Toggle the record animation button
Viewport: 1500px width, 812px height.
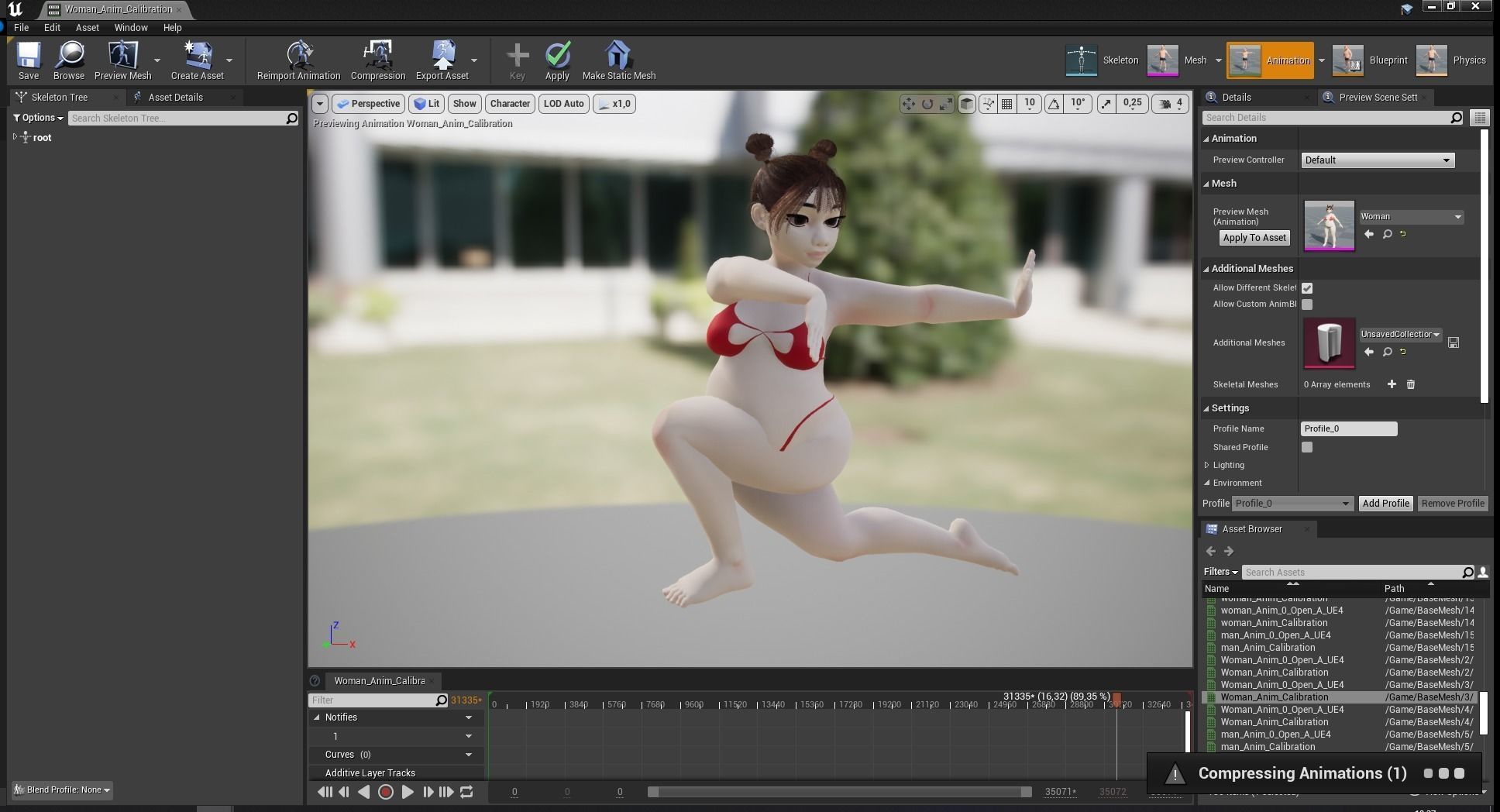tap(385, 792)
